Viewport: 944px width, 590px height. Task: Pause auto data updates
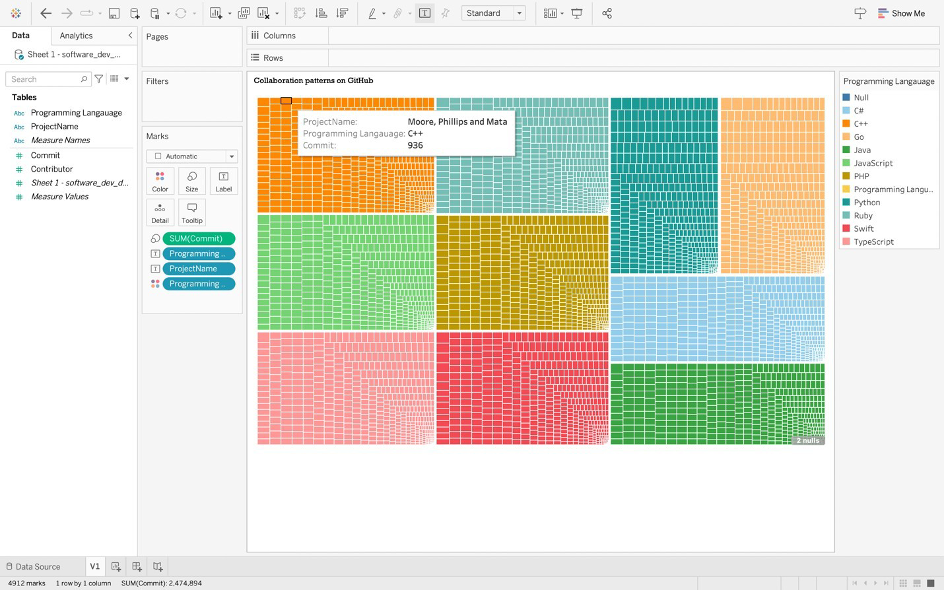[155, 13]
